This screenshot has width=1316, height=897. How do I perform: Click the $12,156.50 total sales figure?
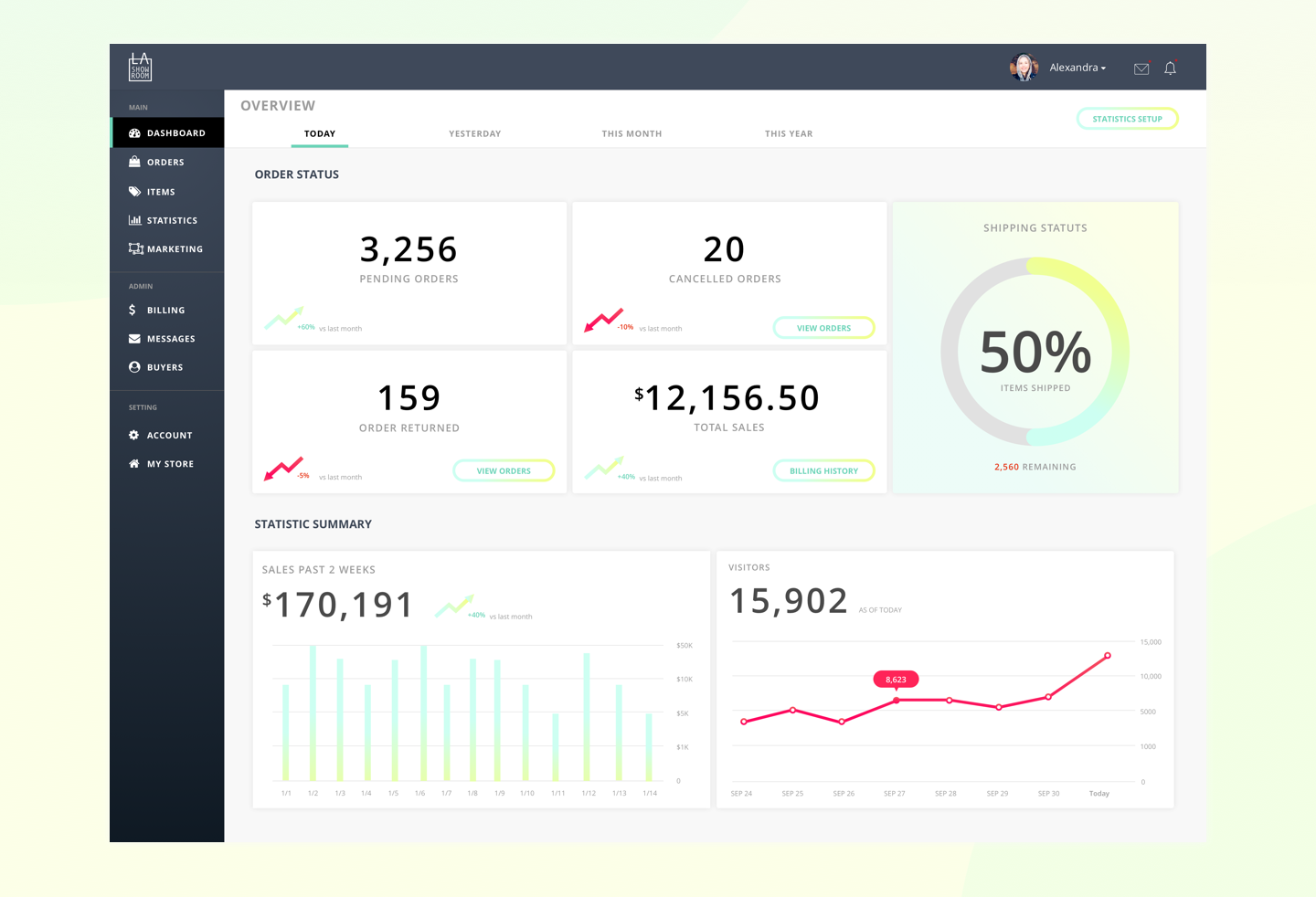point(727,398)
